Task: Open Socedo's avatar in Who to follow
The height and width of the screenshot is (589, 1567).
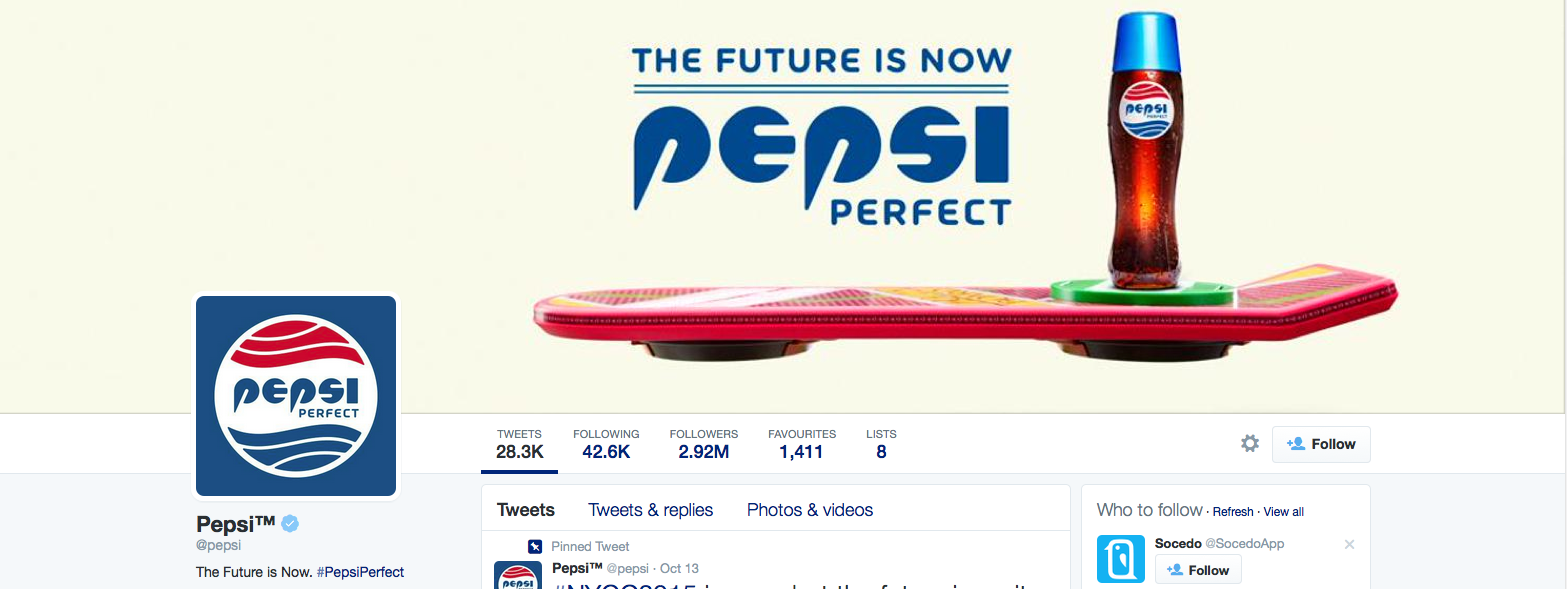Action: click(1120, 559)
